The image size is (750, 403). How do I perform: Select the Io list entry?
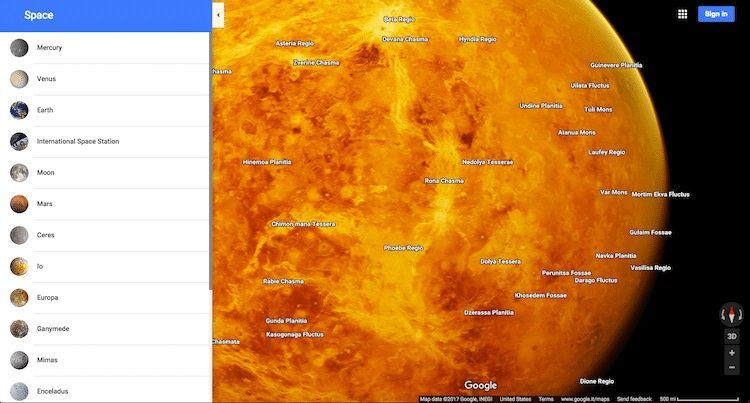click(x=105, y=266)
